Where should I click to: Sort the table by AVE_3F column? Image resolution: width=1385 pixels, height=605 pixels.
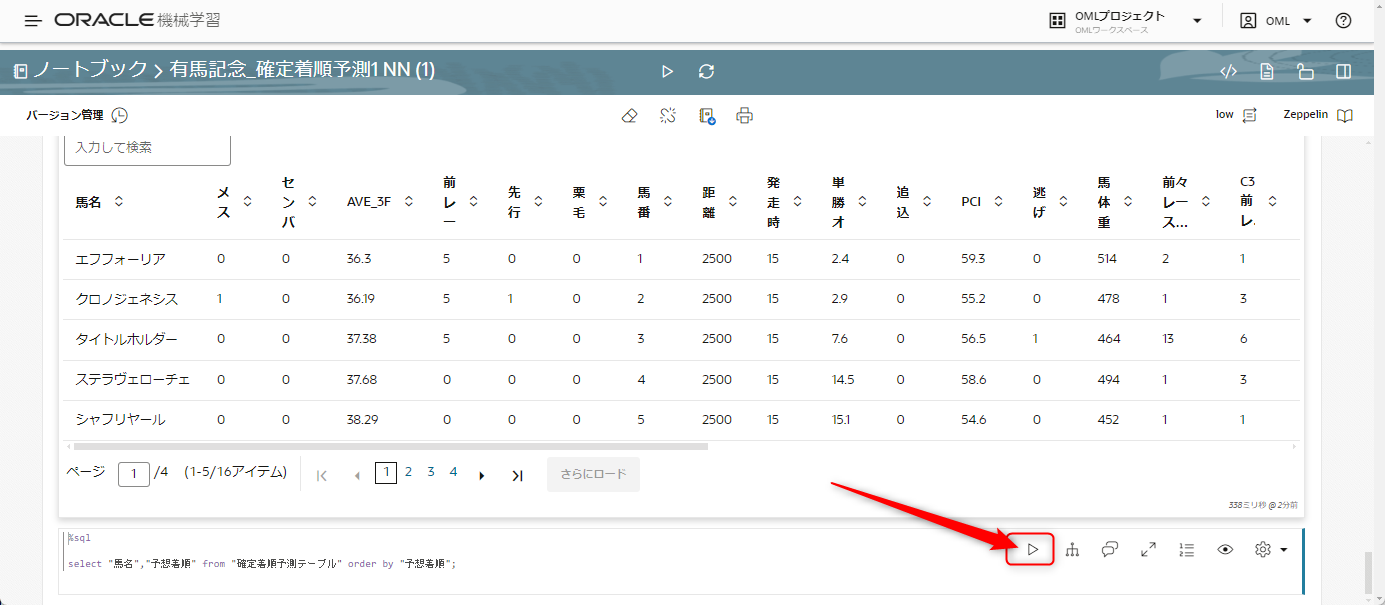[409, 202]
